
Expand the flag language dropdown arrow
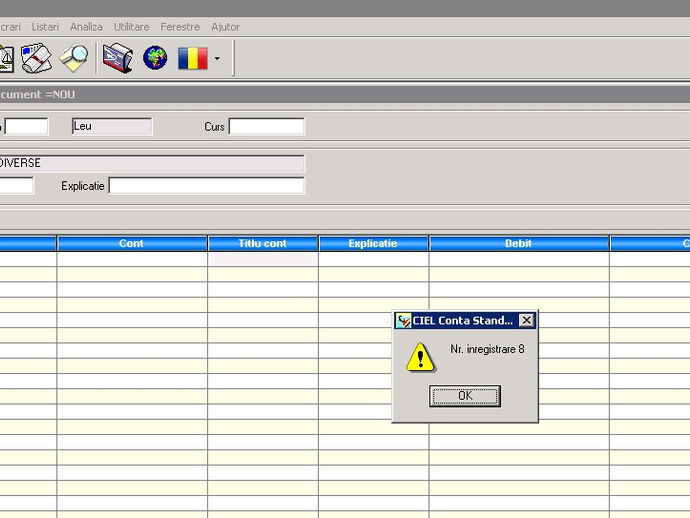(217, 58)
